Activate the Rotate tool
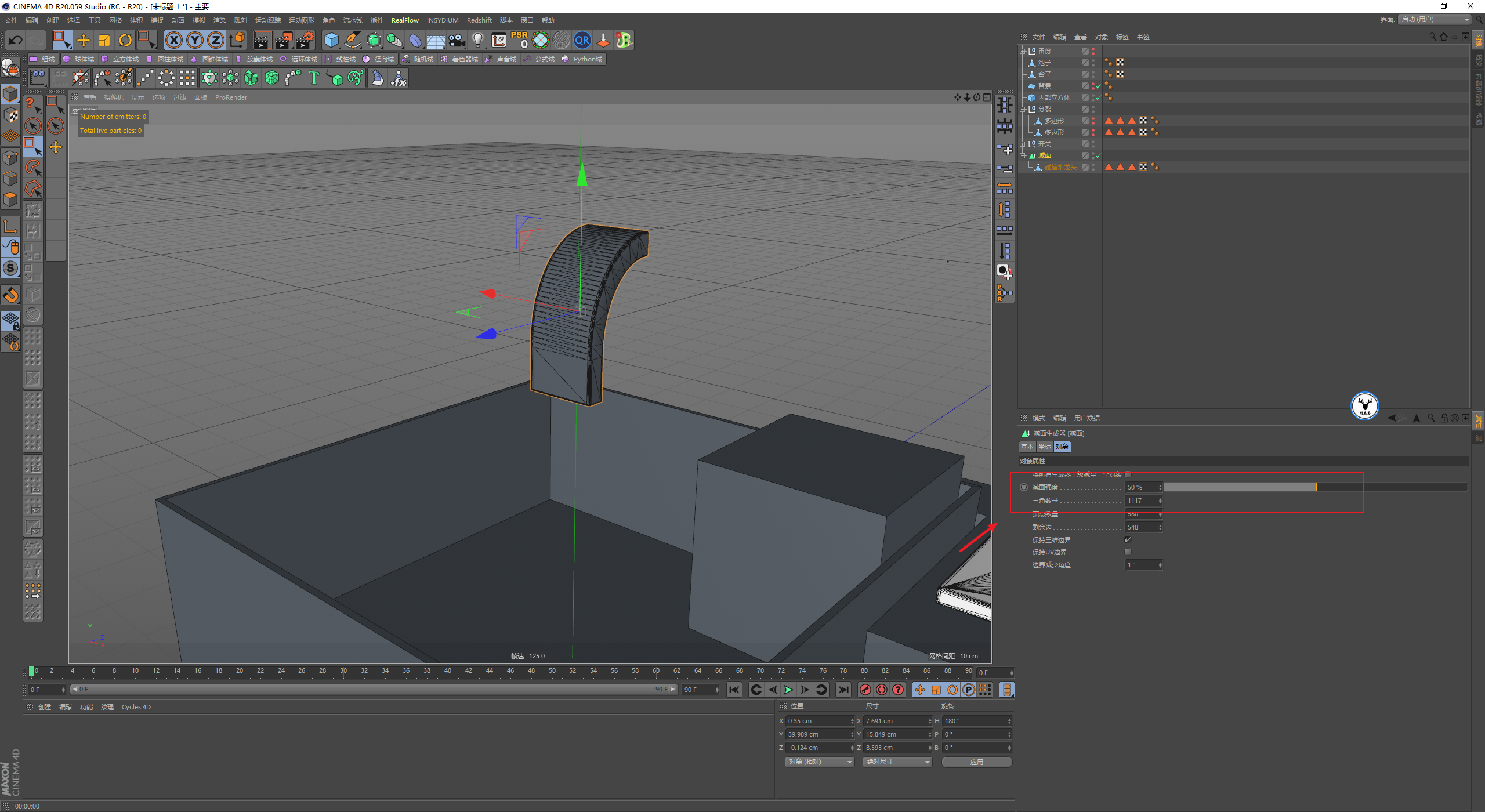The image size is (1485, 812). pyautogui.click(x=125, y=40)
